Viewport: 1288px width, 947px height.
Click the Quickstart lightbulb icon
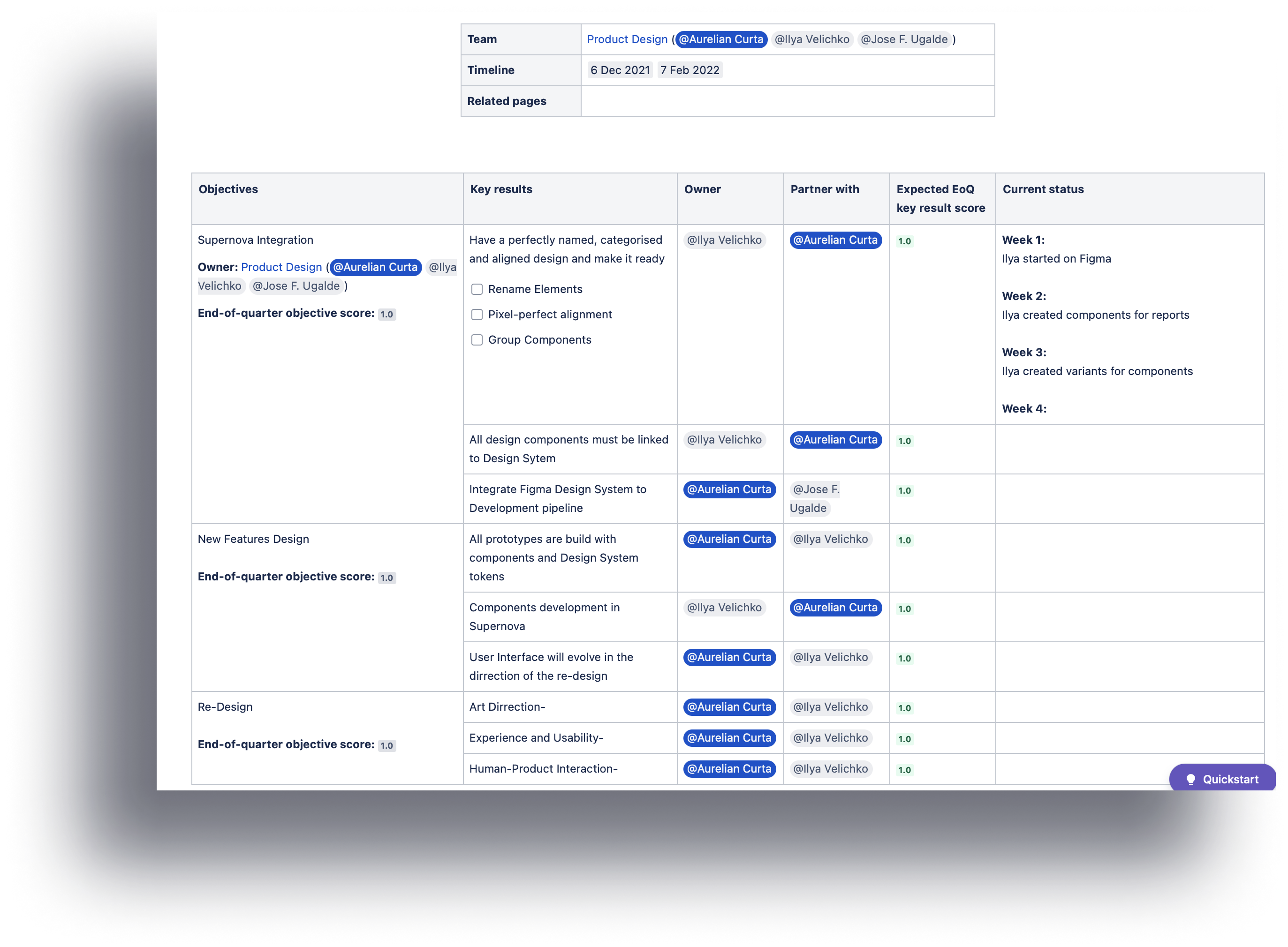click(1190, 780)
